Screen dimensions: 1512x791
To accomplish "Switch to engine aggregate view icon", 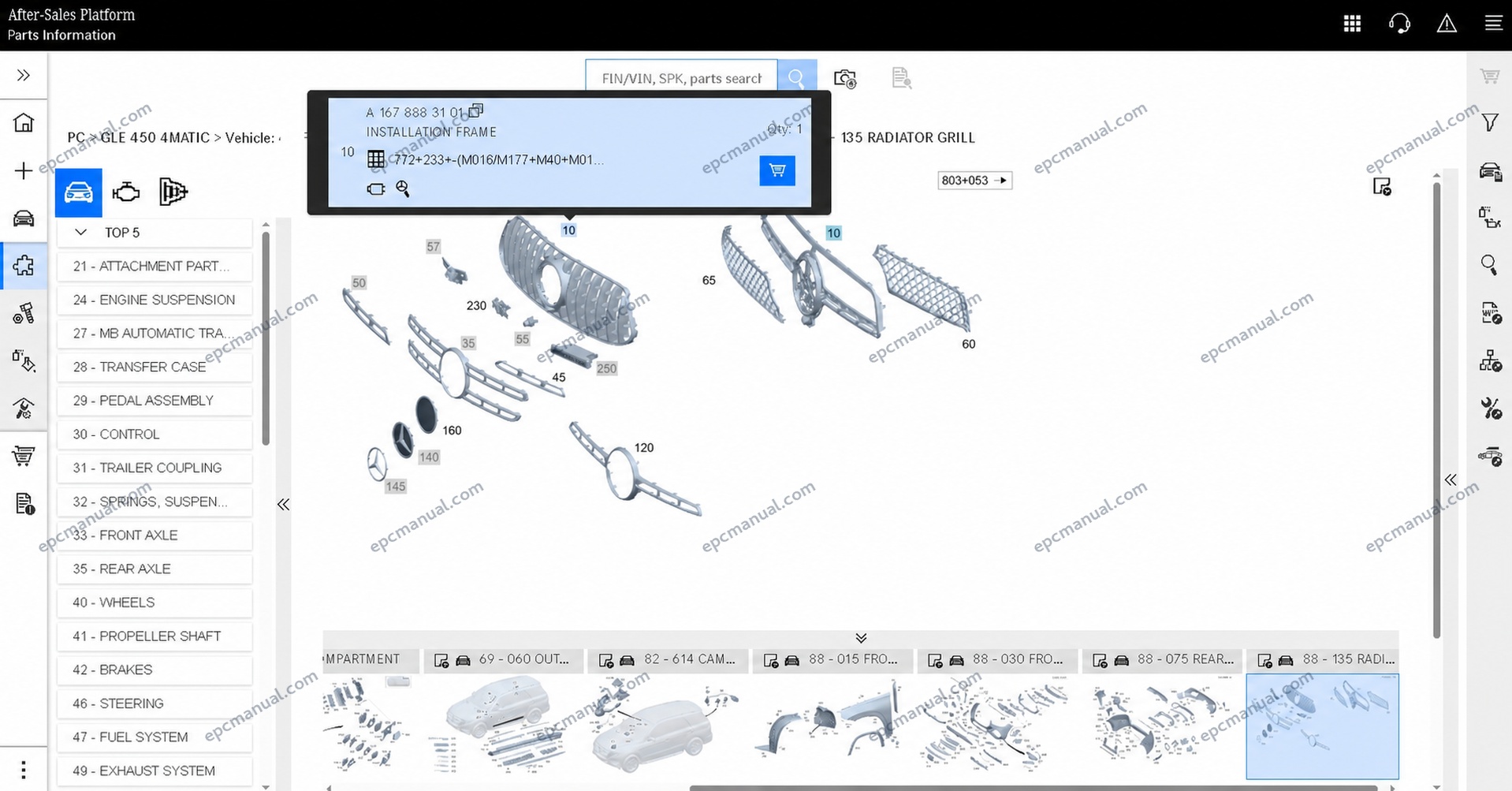I will tap(126, 192).
